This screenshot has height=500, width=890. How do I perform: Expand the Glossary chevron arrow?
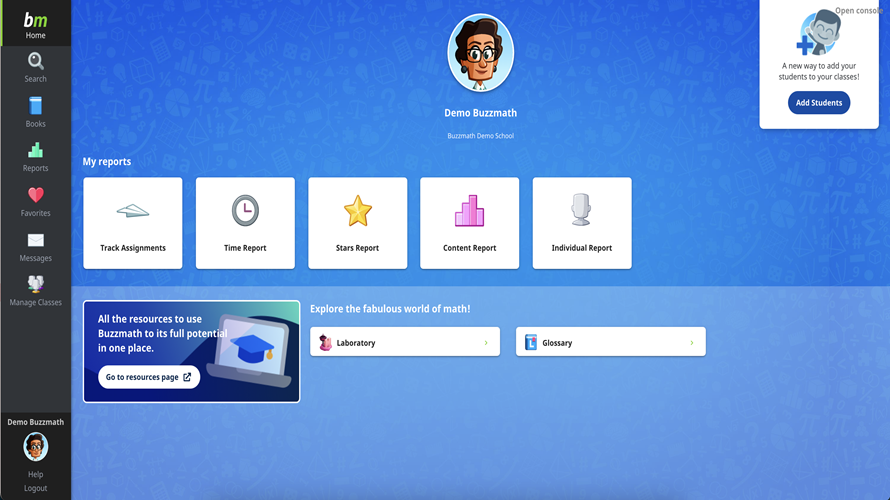[x=691, y=343]
